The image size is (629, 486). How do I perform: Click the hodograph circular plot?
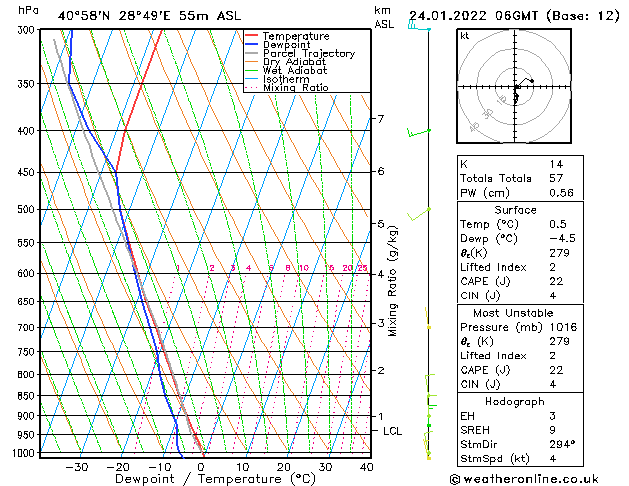tap(516, 89)
